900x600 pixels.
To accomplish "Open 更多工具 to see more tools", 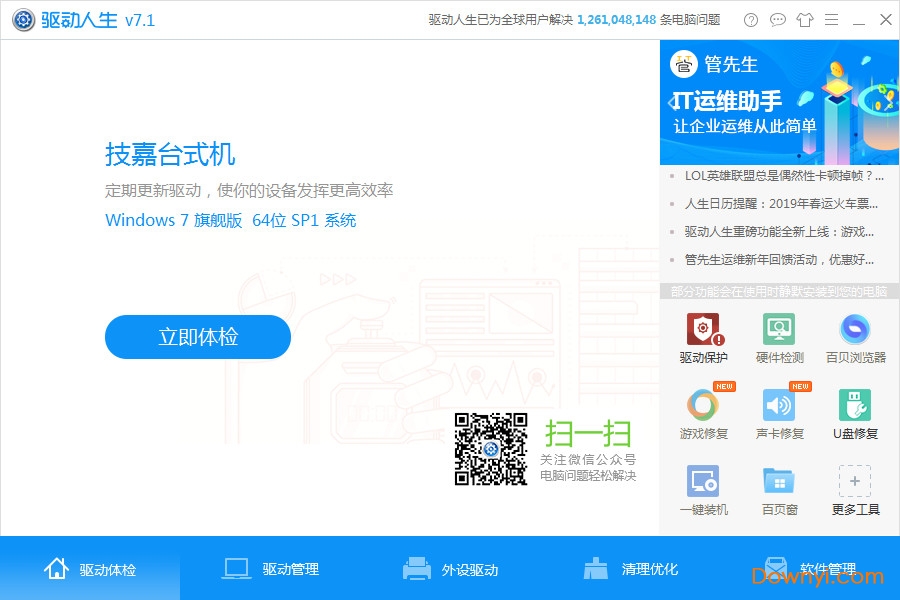I will click(x=855, y=490).
